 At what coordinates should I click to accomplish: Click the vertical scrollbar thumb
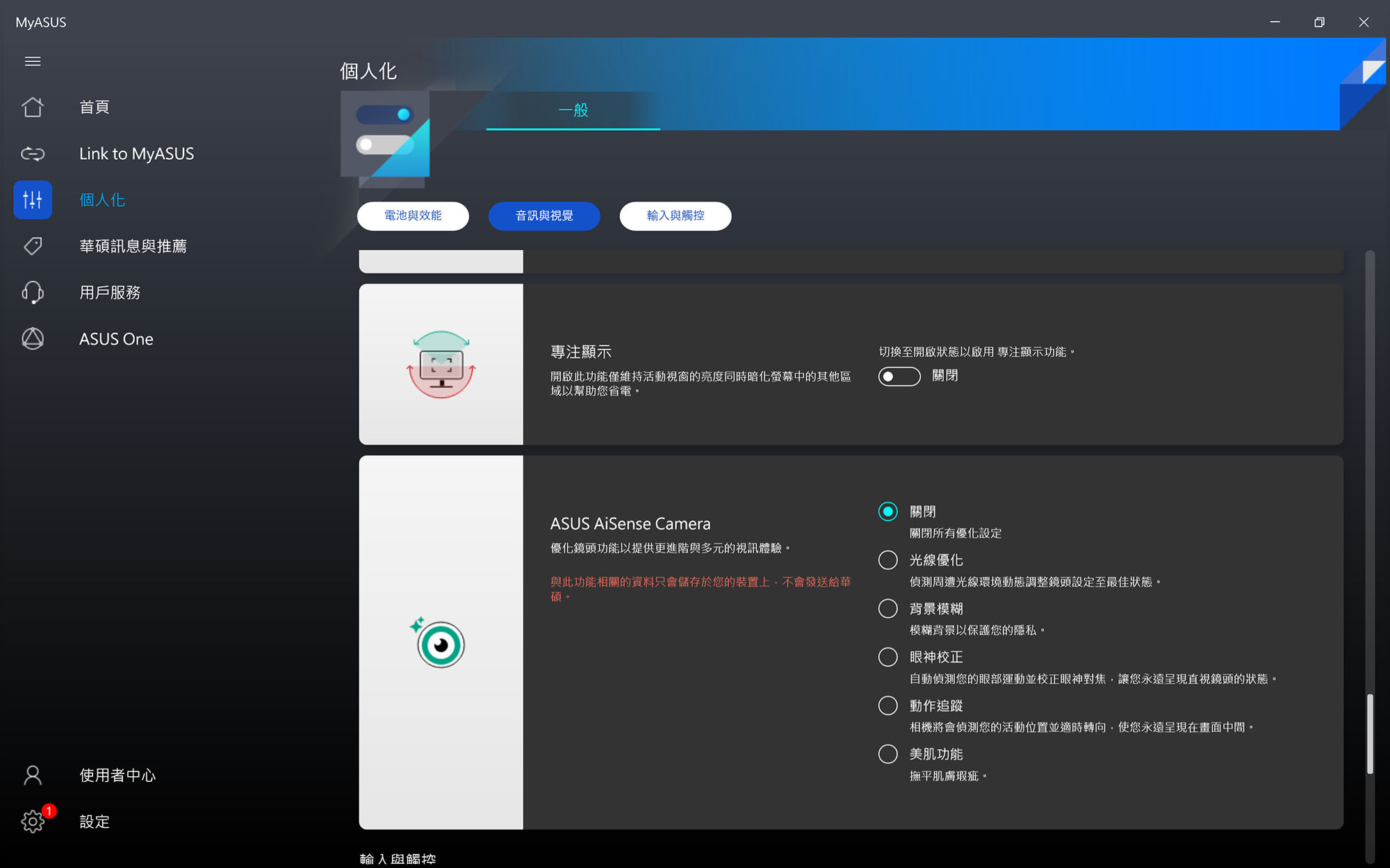[1370, 733]
